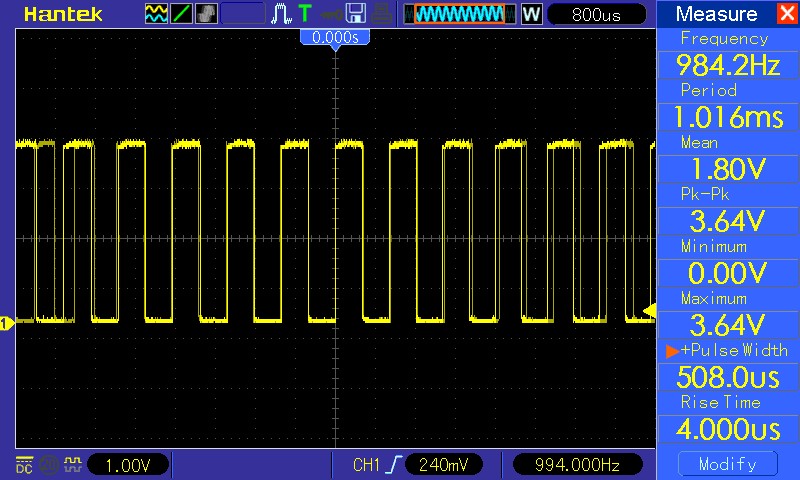
Task: Click the 800us timebase readout
Action: tap(598, 14)
